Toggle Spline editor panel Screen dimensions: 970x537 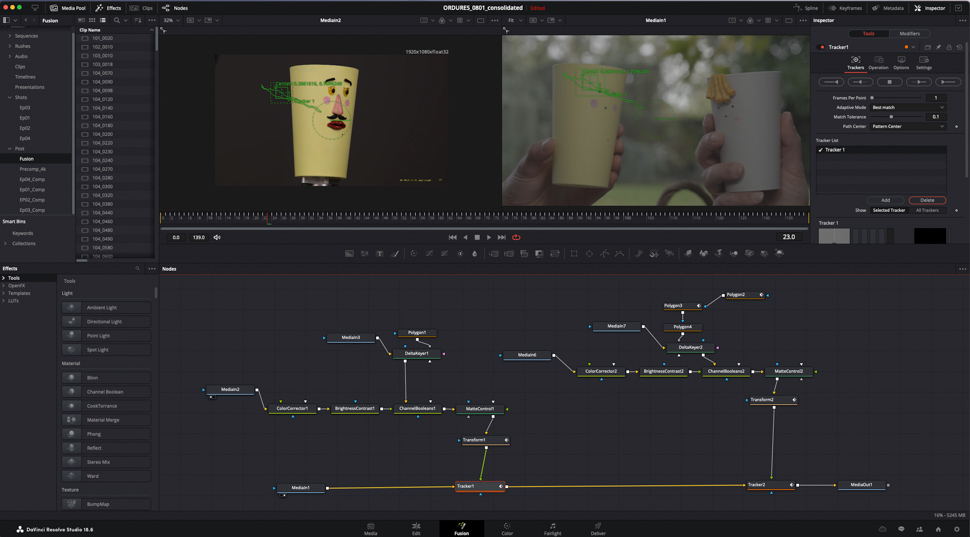pyautogui.click(x=806, y=8)
